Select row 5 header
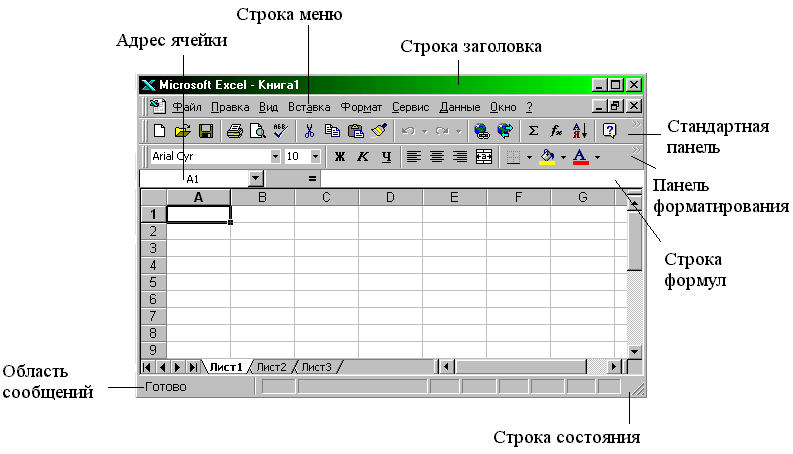Screen dimensions: 793x454 (153, 282)
